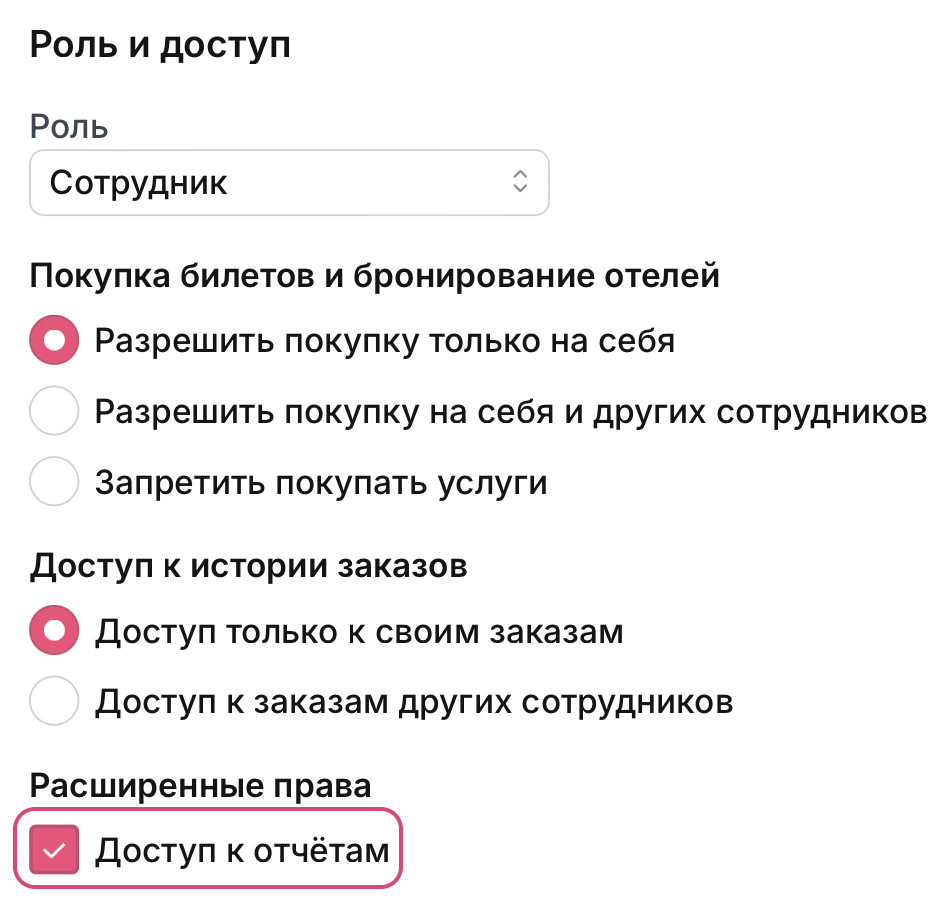Click label text Разрешить покупку на себя и других сотрудников

point(510,412)
